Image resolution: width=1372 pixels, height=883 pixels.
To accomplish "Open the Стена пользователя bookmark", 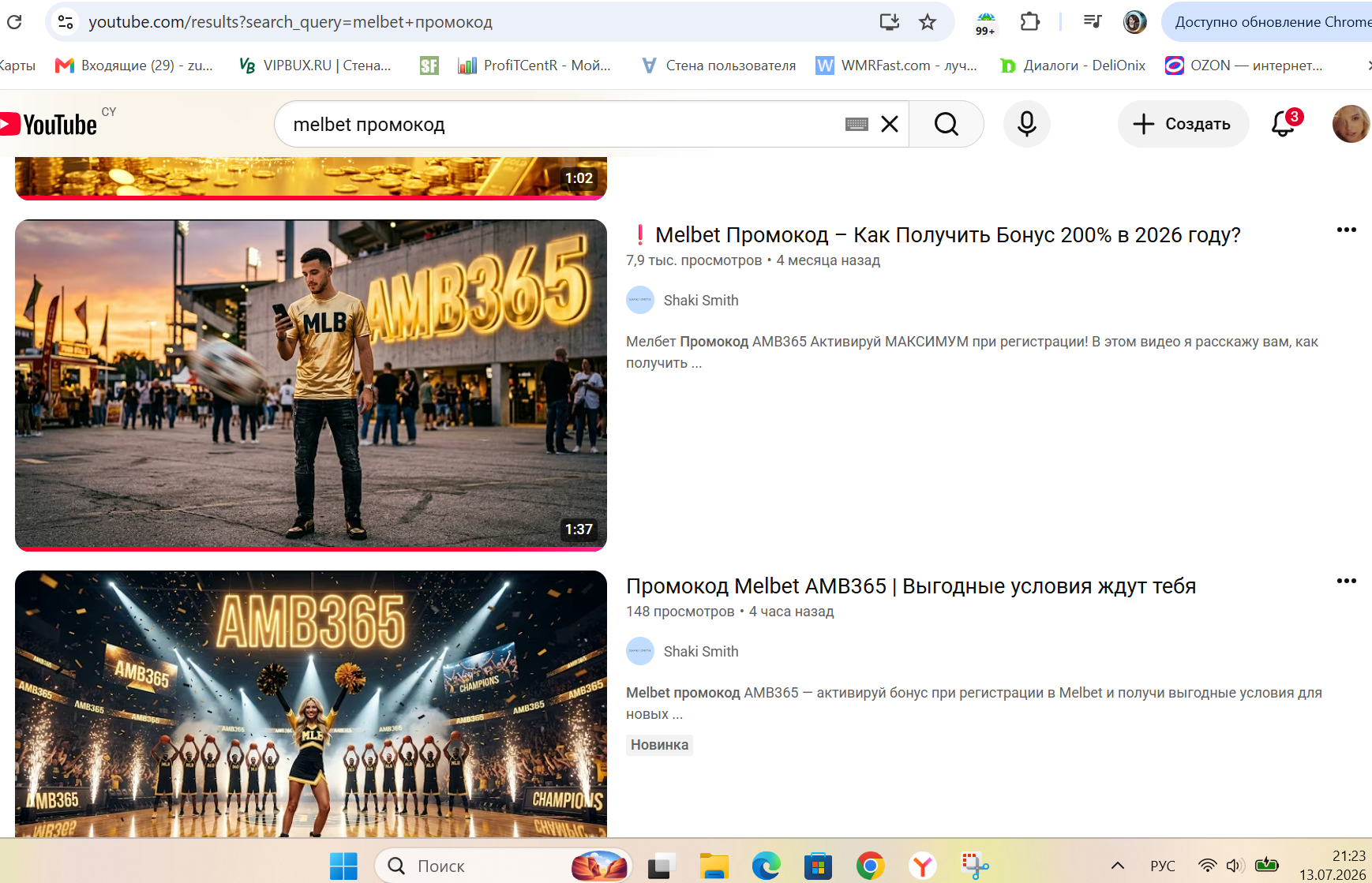I will [718, 65].
